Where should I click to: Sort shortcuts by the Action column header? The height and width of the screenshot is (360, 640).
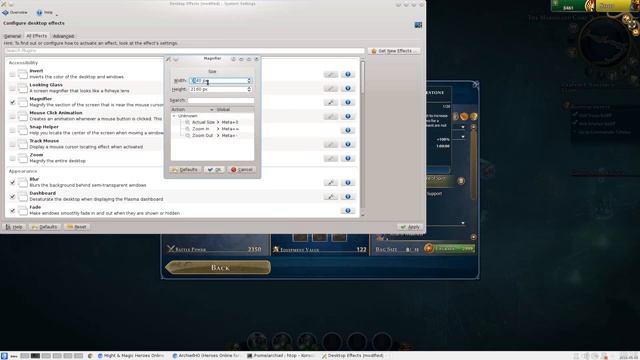192,110
